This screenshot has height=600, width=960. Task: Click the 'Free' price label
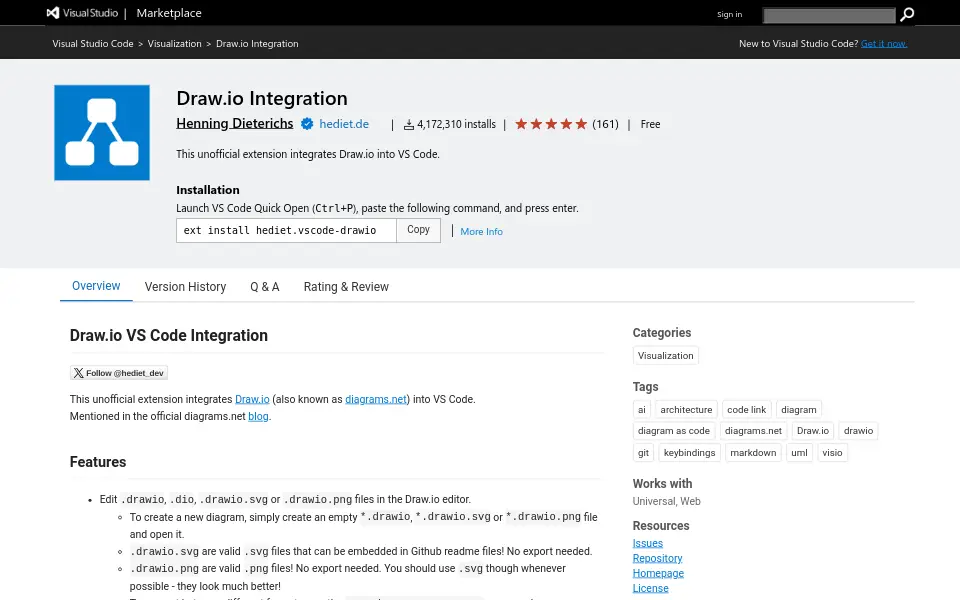pyautogui.click(x=650, y=124)
